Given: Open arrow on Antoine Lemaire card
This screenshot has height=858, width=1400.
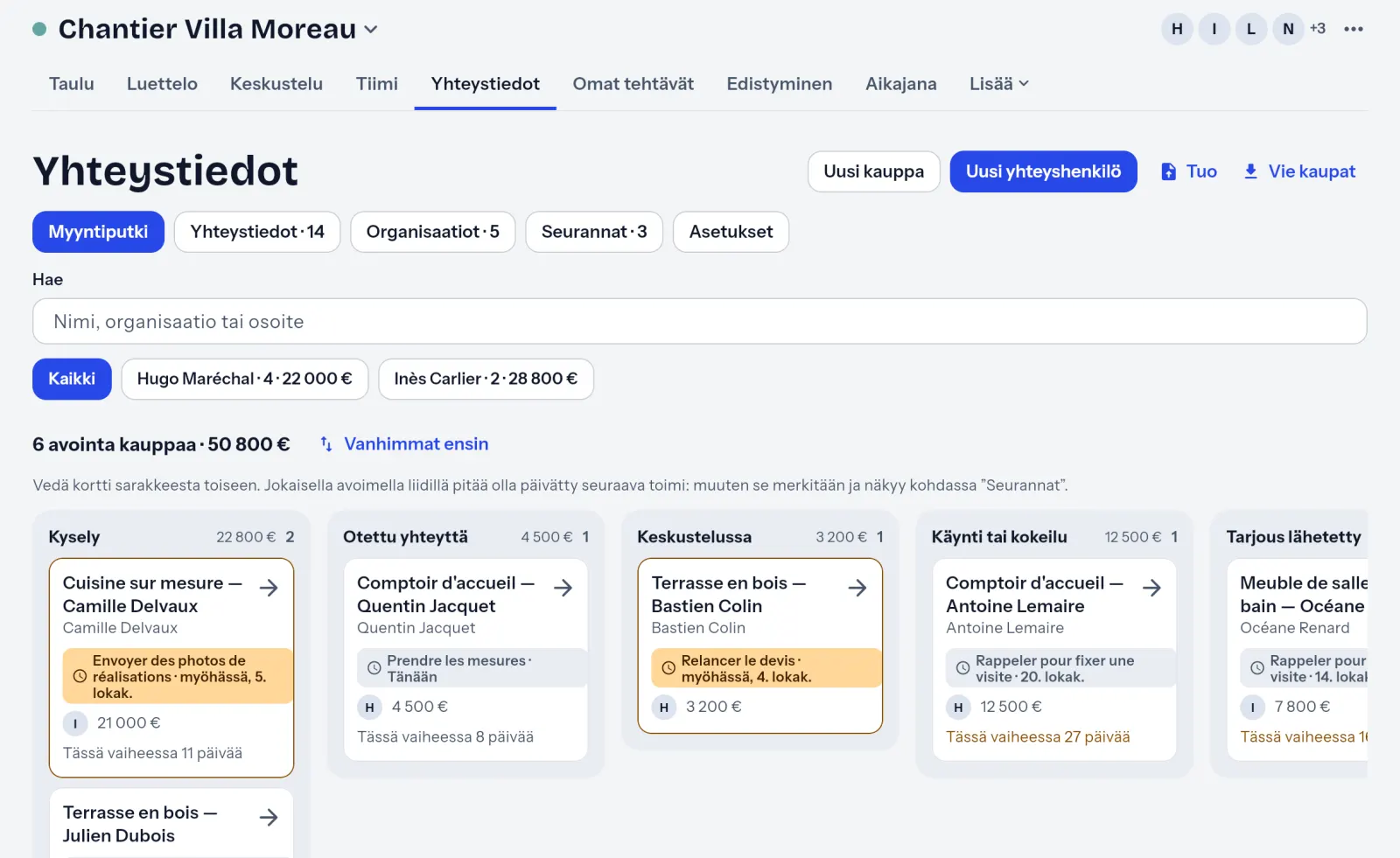Looking at the screenshot, I should [1151, 588].
